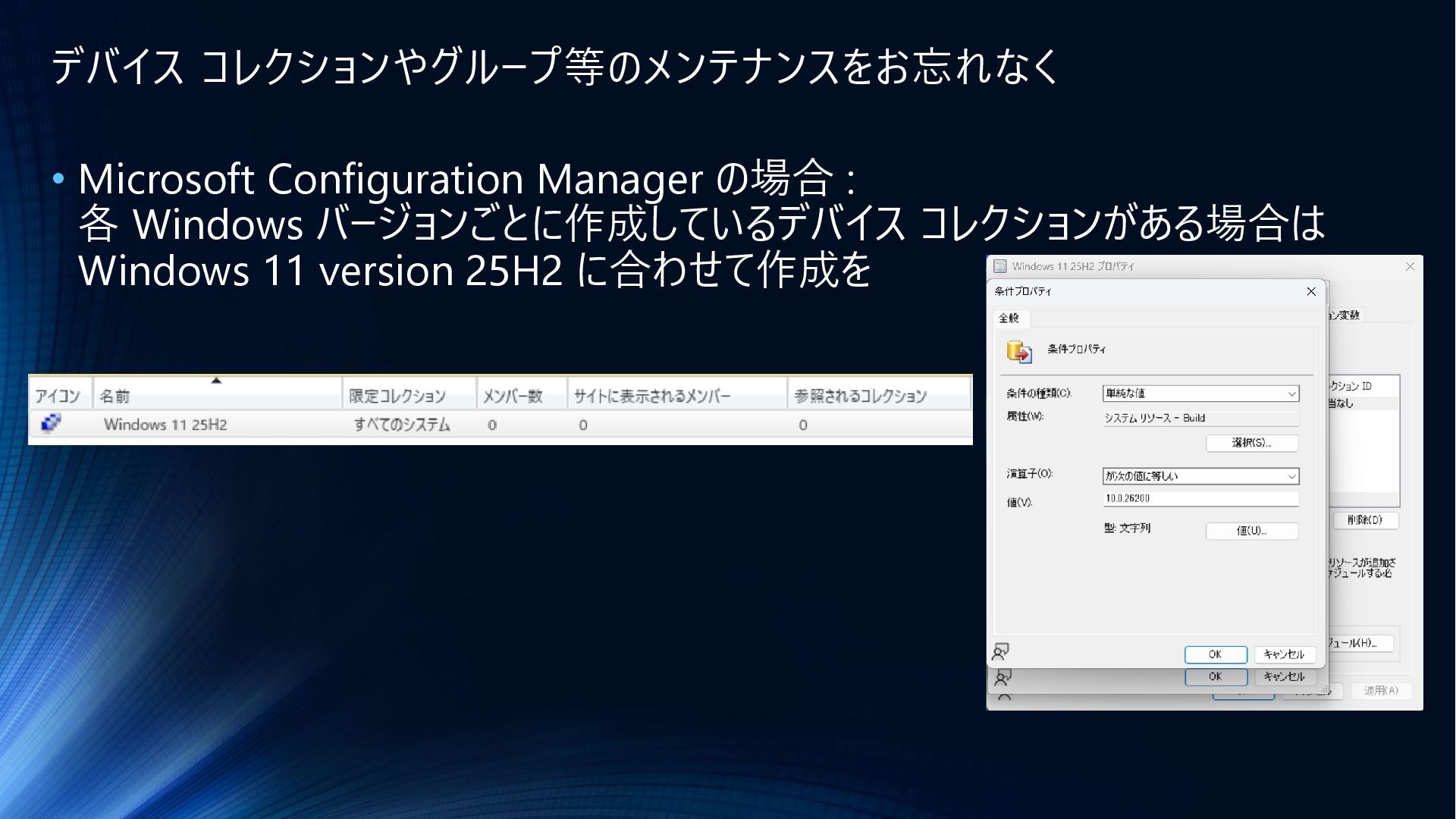Click the 選択(S)... button
Screen dimensions: 1456x819
pyautogui.click(x=1252, y=443)
